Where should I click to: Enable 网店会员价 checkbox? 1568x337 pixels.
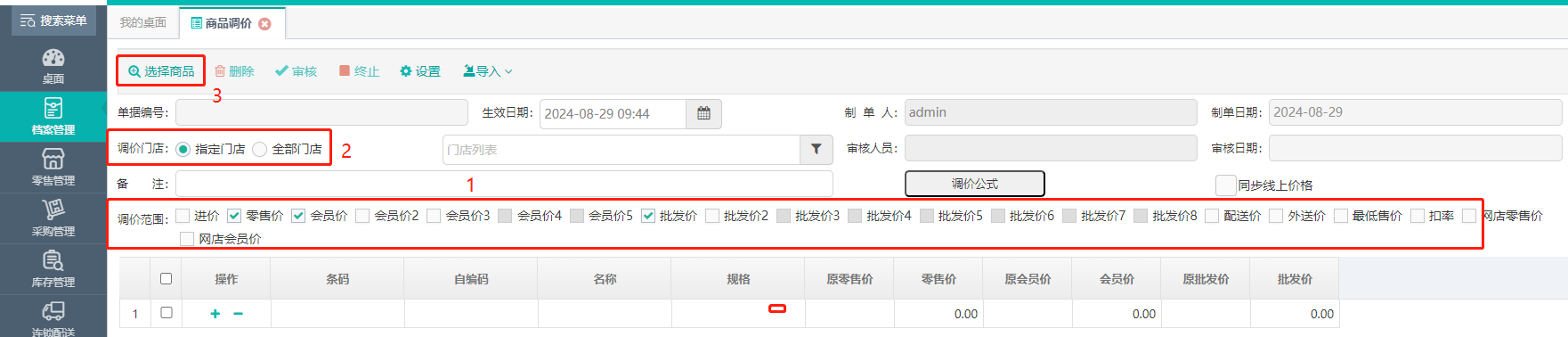[x=187, y=239]
